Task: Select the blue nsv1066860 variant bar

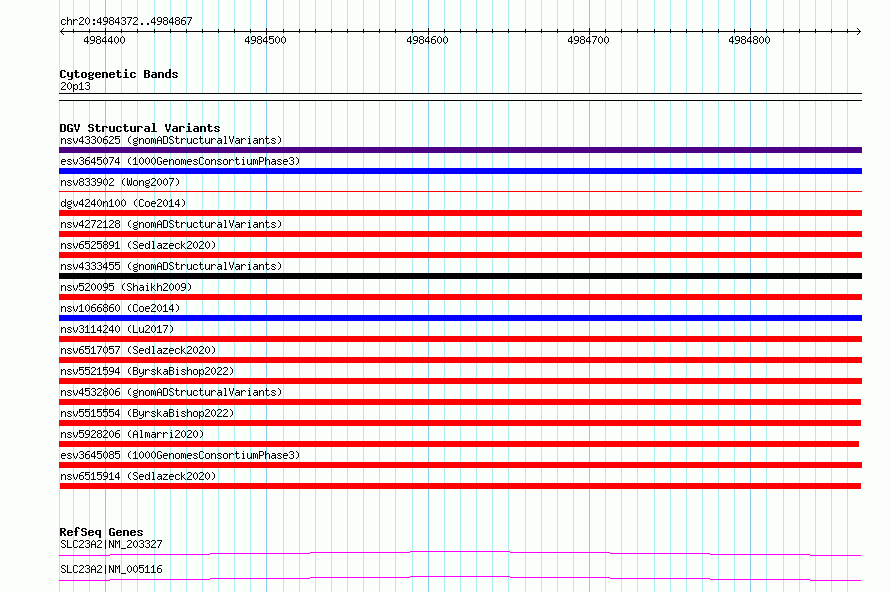Action: pos(460,318)
